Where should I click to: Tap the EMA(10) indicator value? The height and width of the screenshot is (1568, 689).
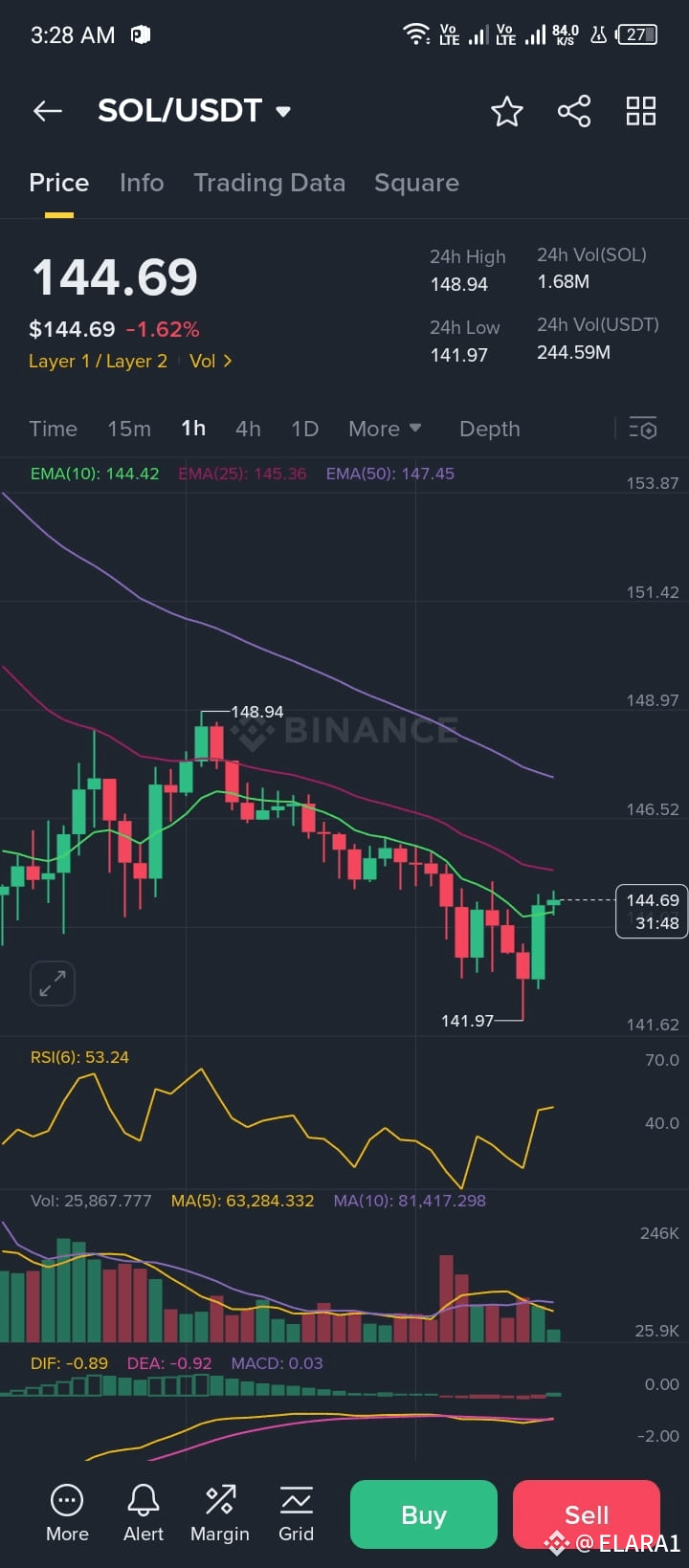95,474
